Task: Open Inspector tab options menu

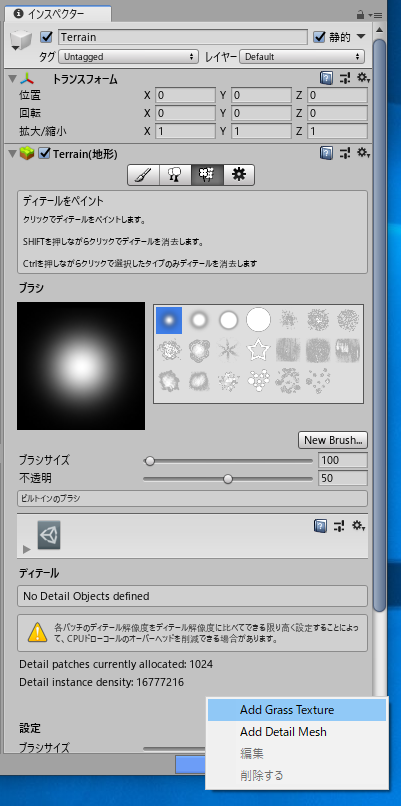Action: [x=377, y=15]
